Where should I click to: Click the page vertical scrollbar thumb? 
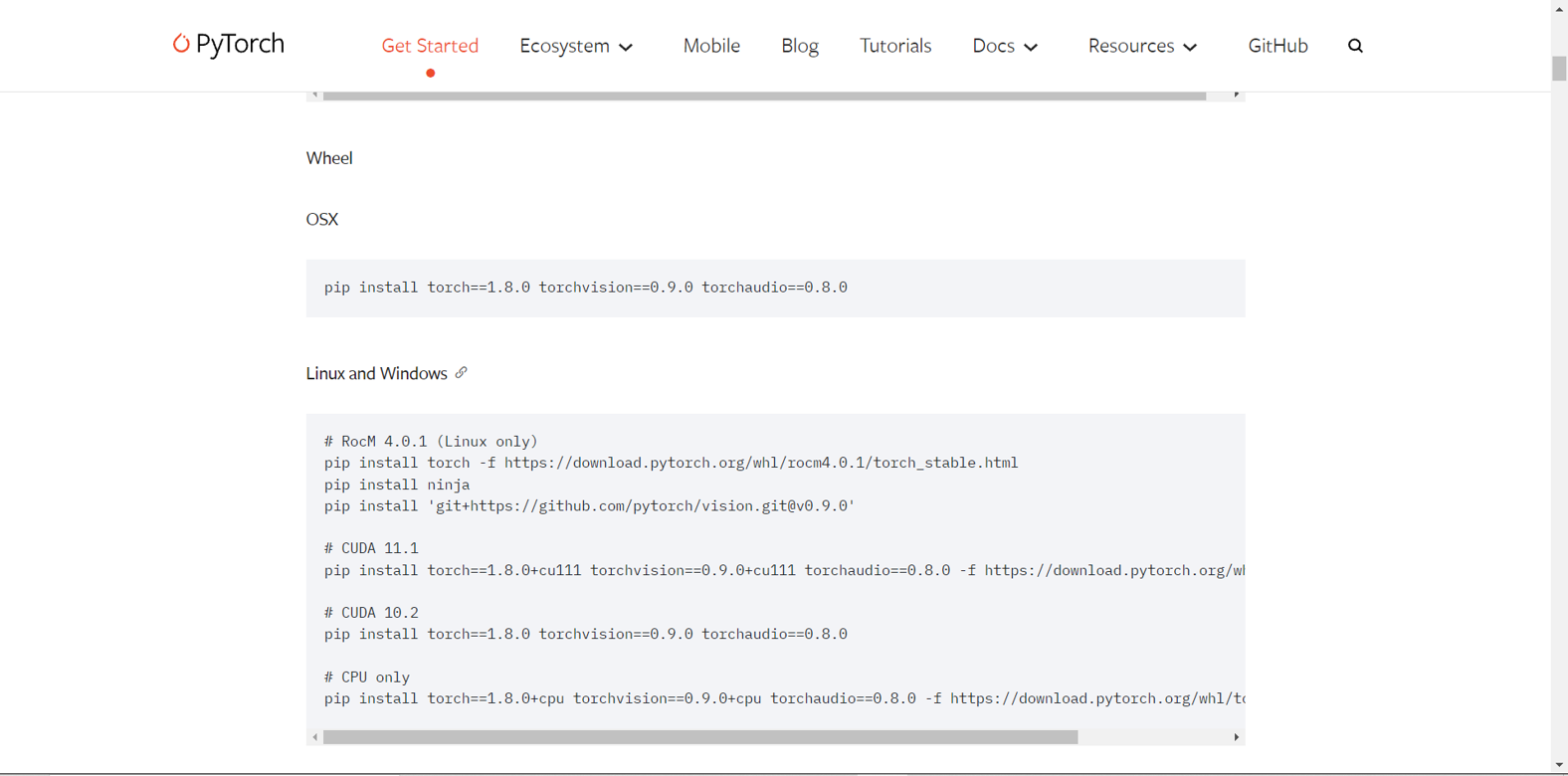click(1559, 69)
